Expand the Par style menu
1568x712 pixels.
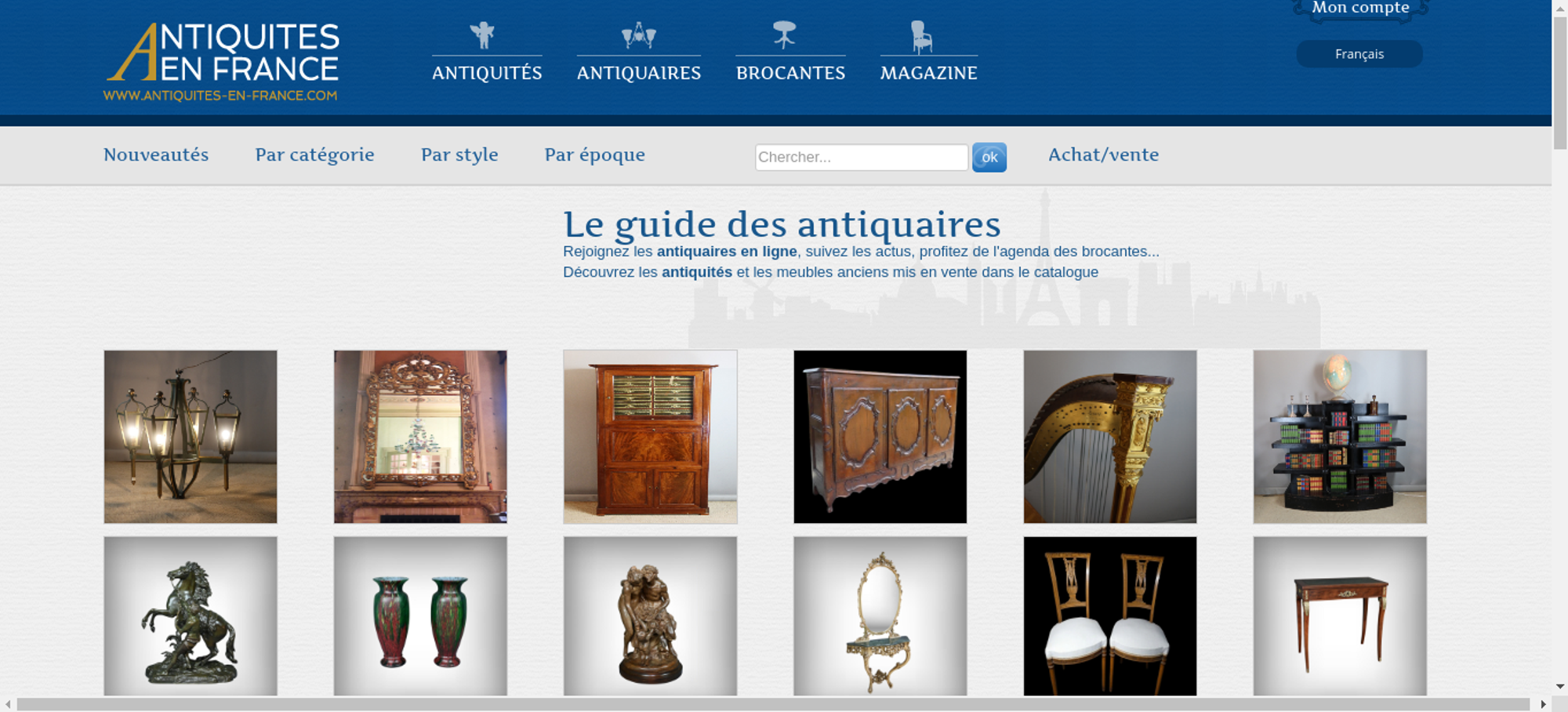coord(459,154)
